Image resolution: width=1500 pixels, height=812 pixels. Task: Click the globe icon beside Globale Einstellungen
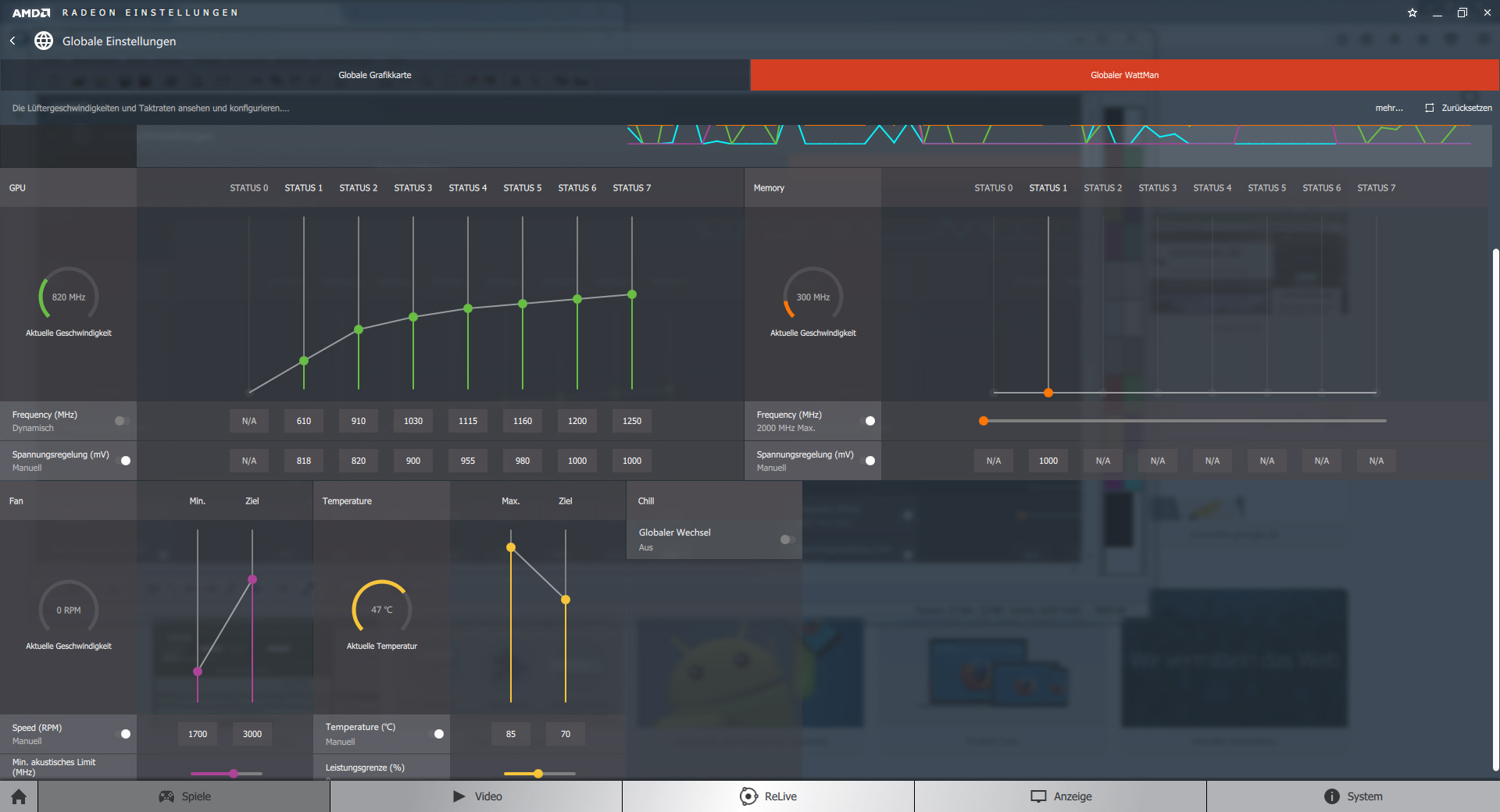pyautogui.click(x=44, y=41)
